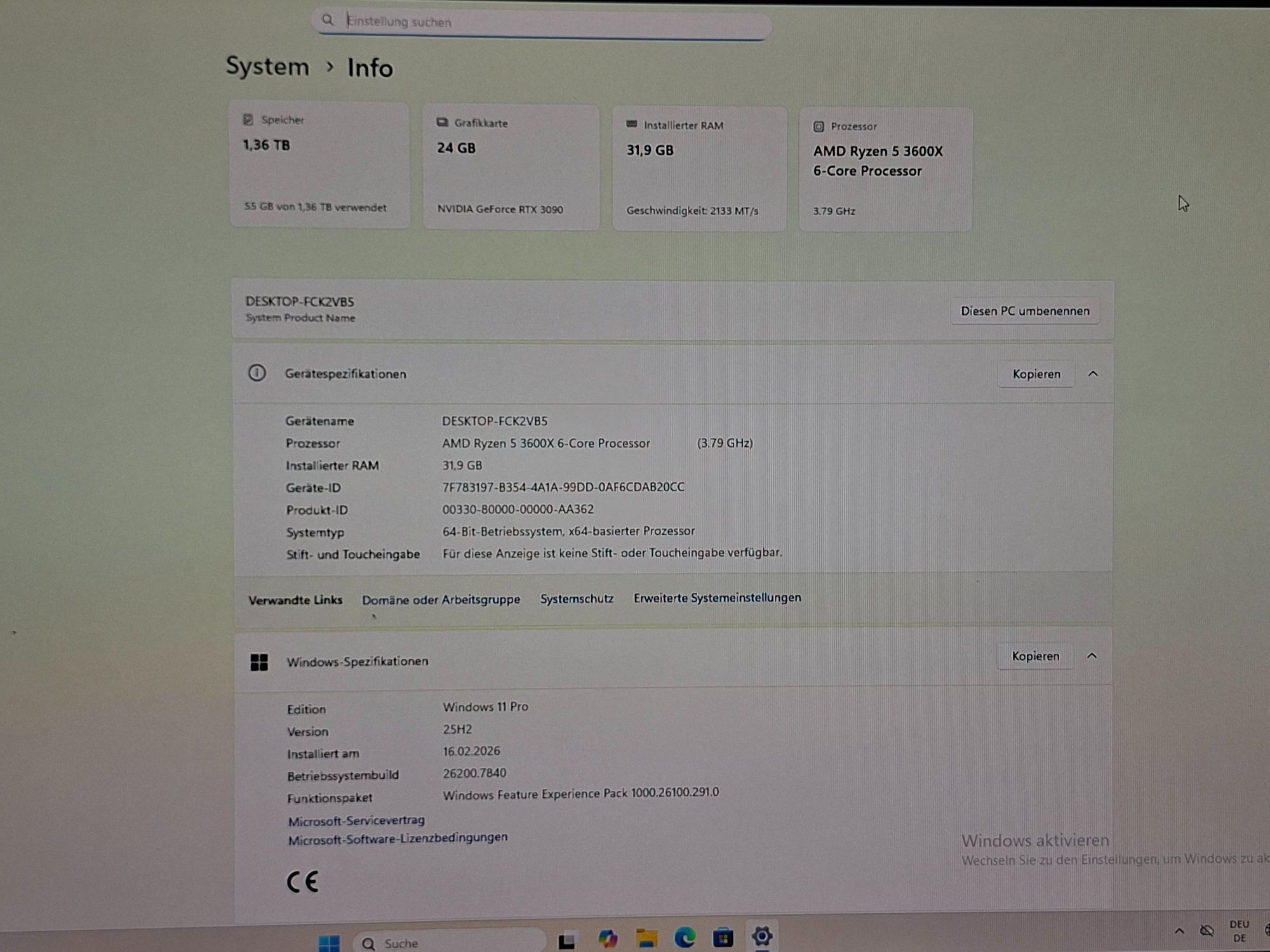The image size is (1270, 952).
Task: Click Diesen PC umbenennen button
Action: 1024,311
